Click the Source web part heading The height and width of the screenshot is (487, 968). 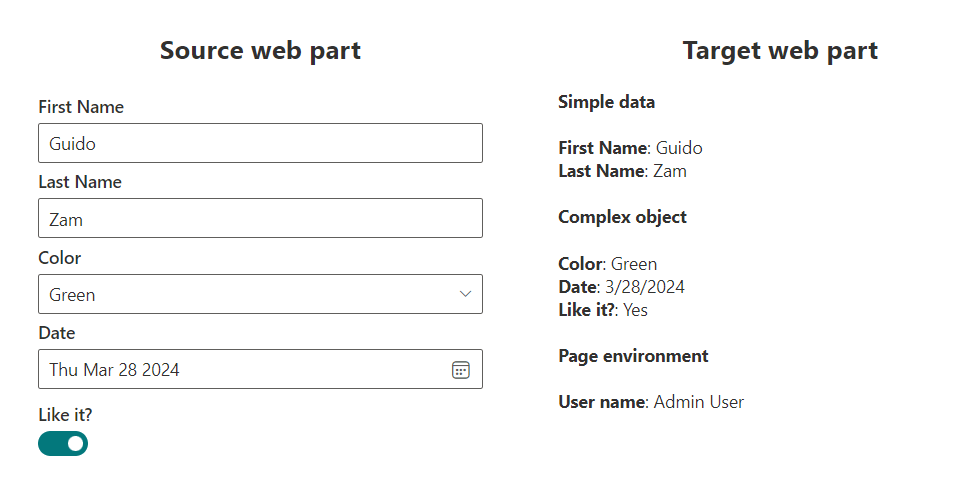pos(260,51)
